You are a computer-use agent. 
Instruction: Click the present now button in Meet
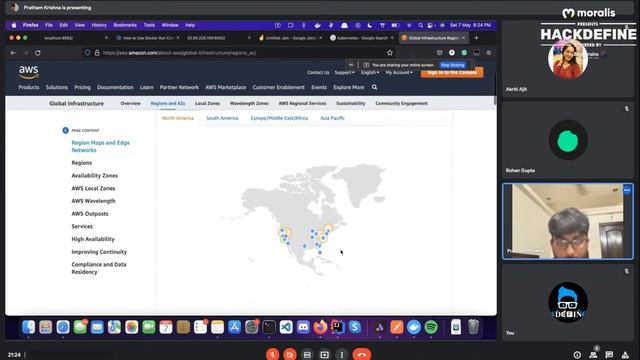coord(324,355)
